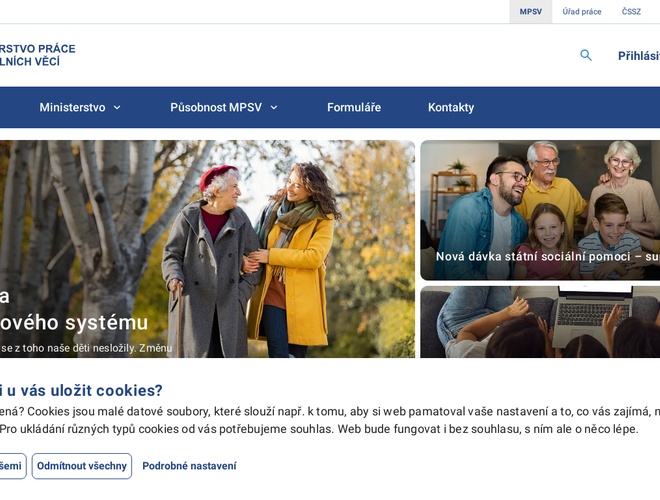Open the laptop family article thumbnail
The height and width of the screenshot is (500, 660).
[x=540, y=322]
